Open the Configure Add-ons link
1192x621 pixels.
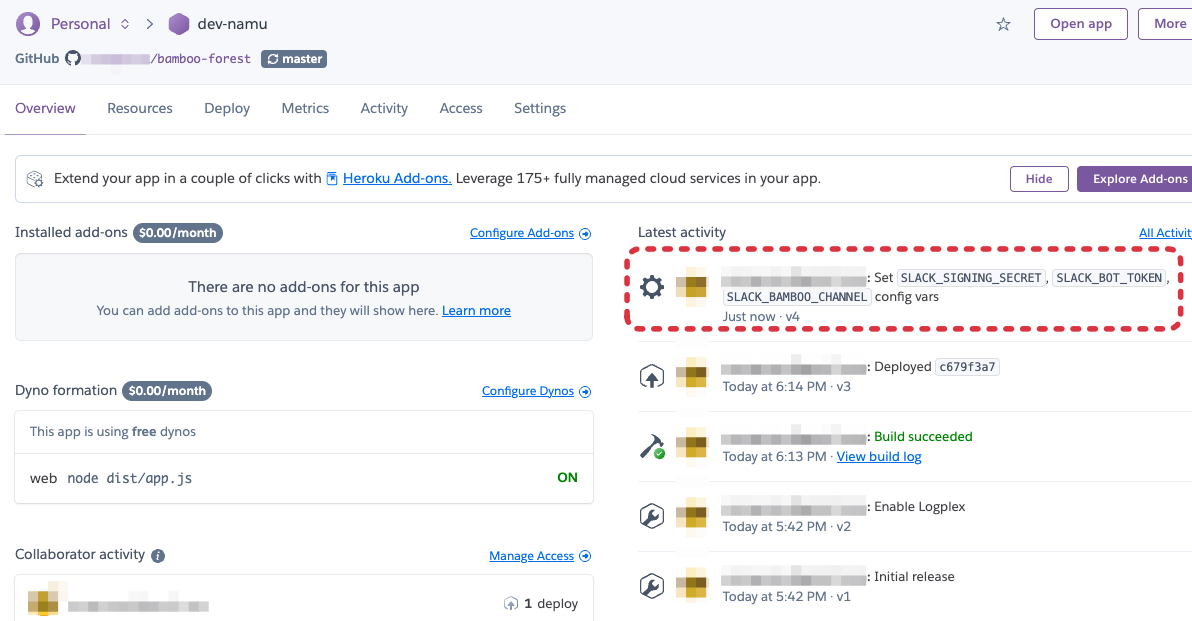[522, 233]
